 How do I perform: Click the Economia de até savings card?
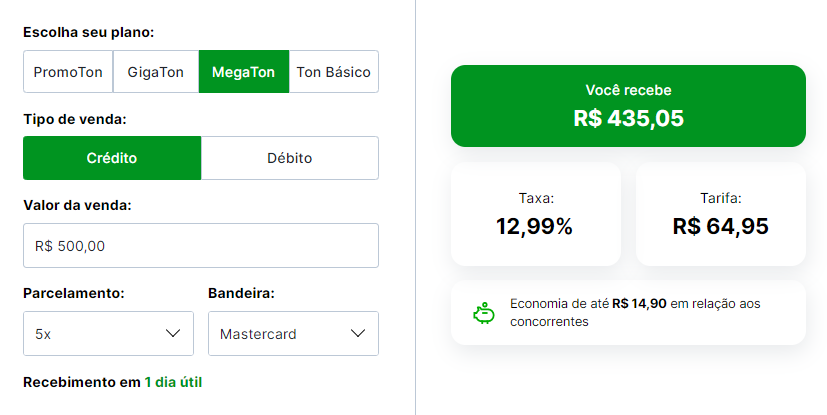[x=628, y=313]
